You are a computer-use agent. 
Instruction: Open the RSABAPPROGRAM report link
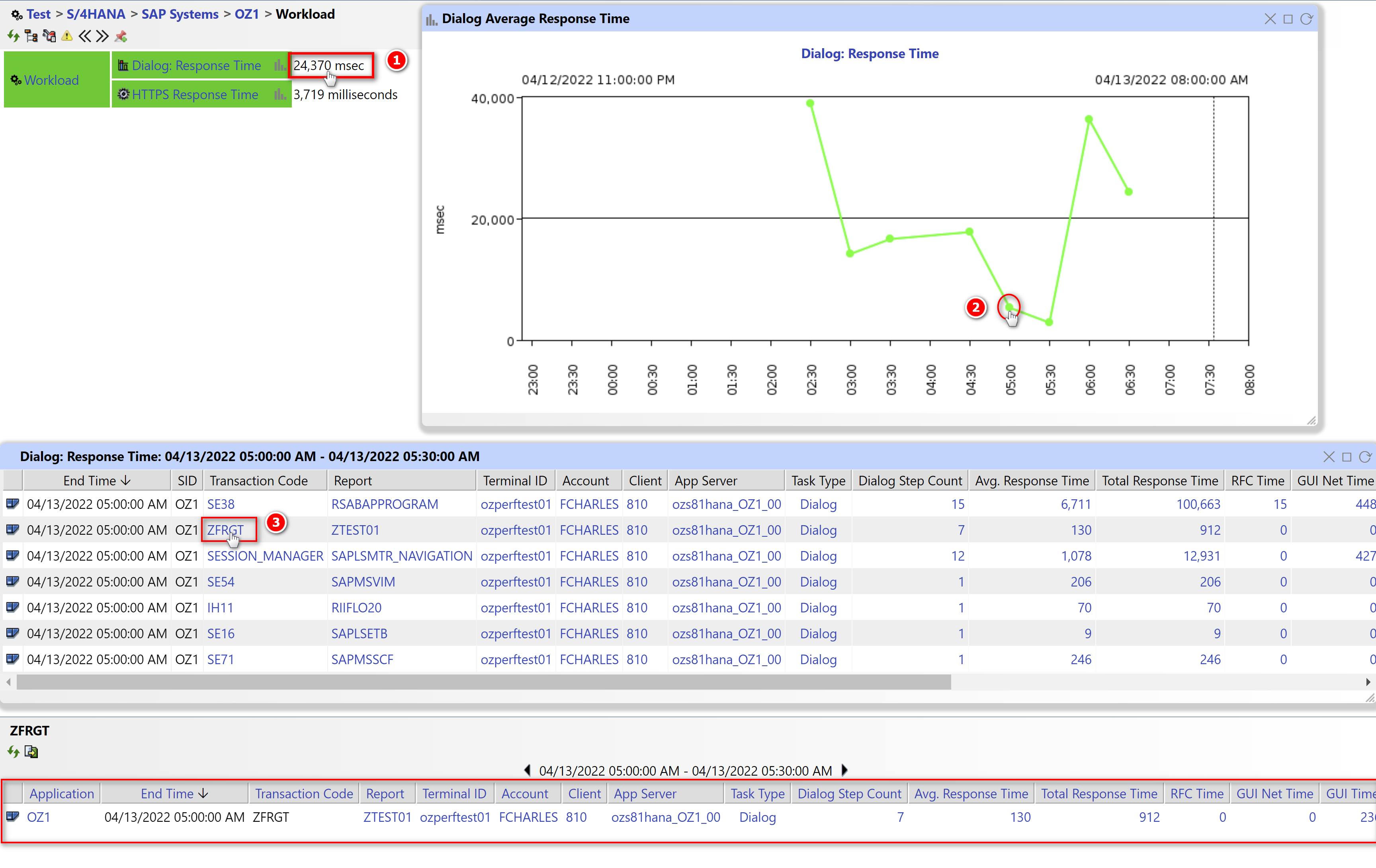pyautogui.click(x=385, y=504)
